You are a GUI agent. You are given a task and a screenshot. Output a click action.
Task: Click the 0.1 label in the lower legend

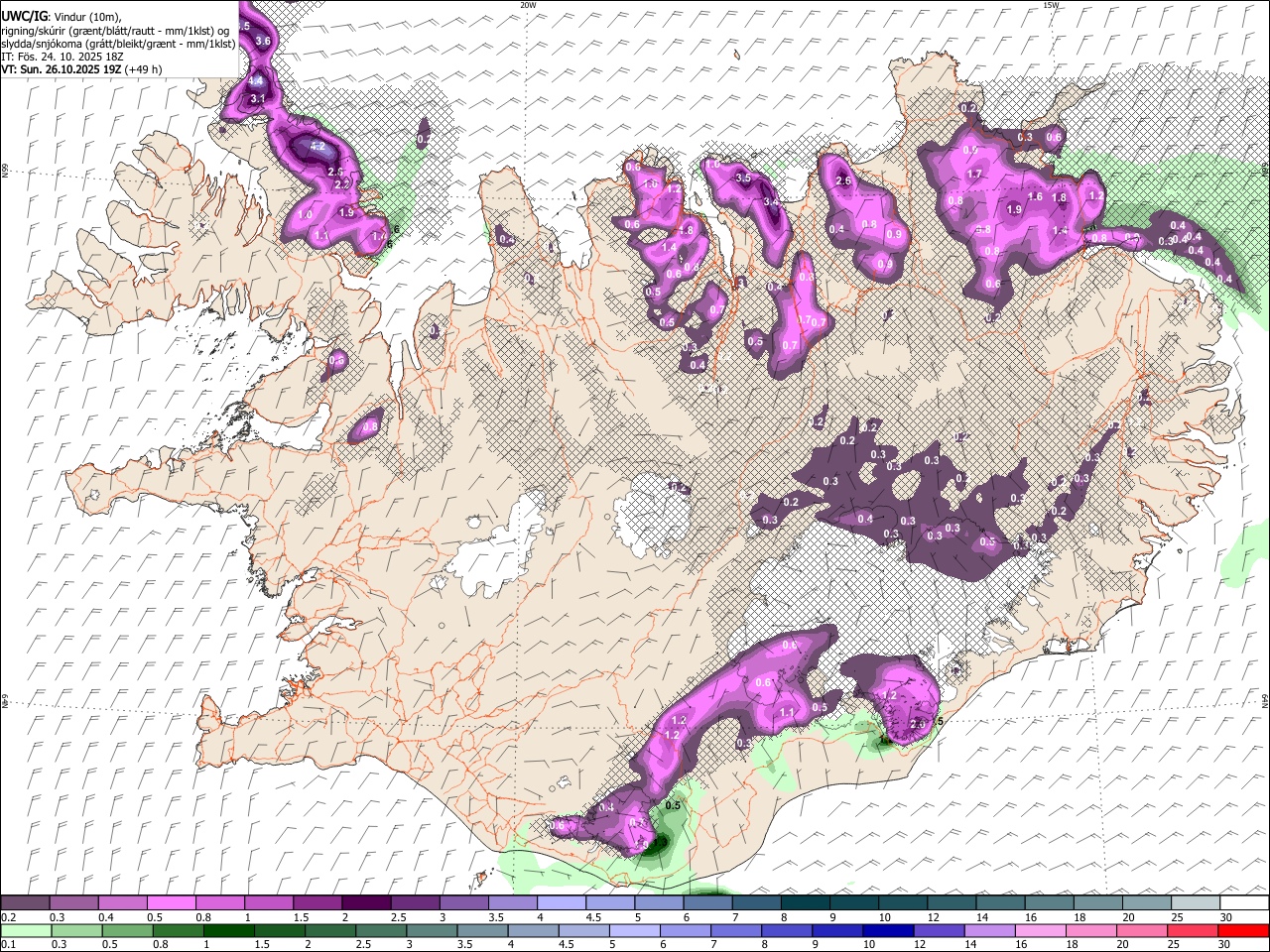coord(9,944)
